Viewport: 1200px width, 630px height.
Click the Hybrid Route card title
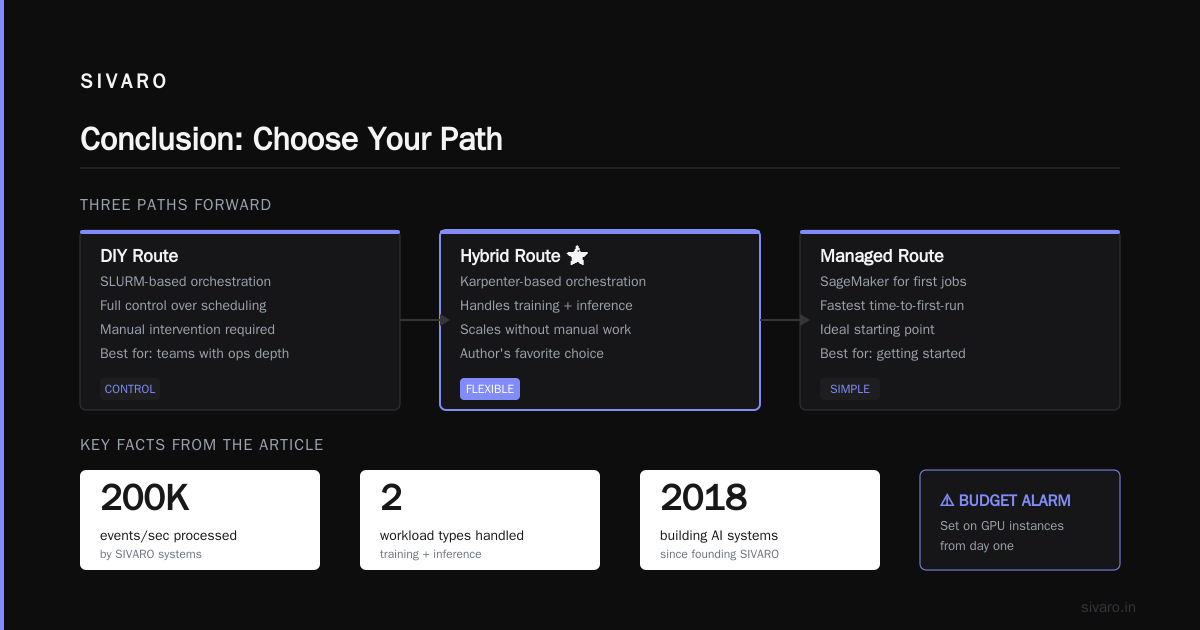pyautogui.click(x=510, y=256)
